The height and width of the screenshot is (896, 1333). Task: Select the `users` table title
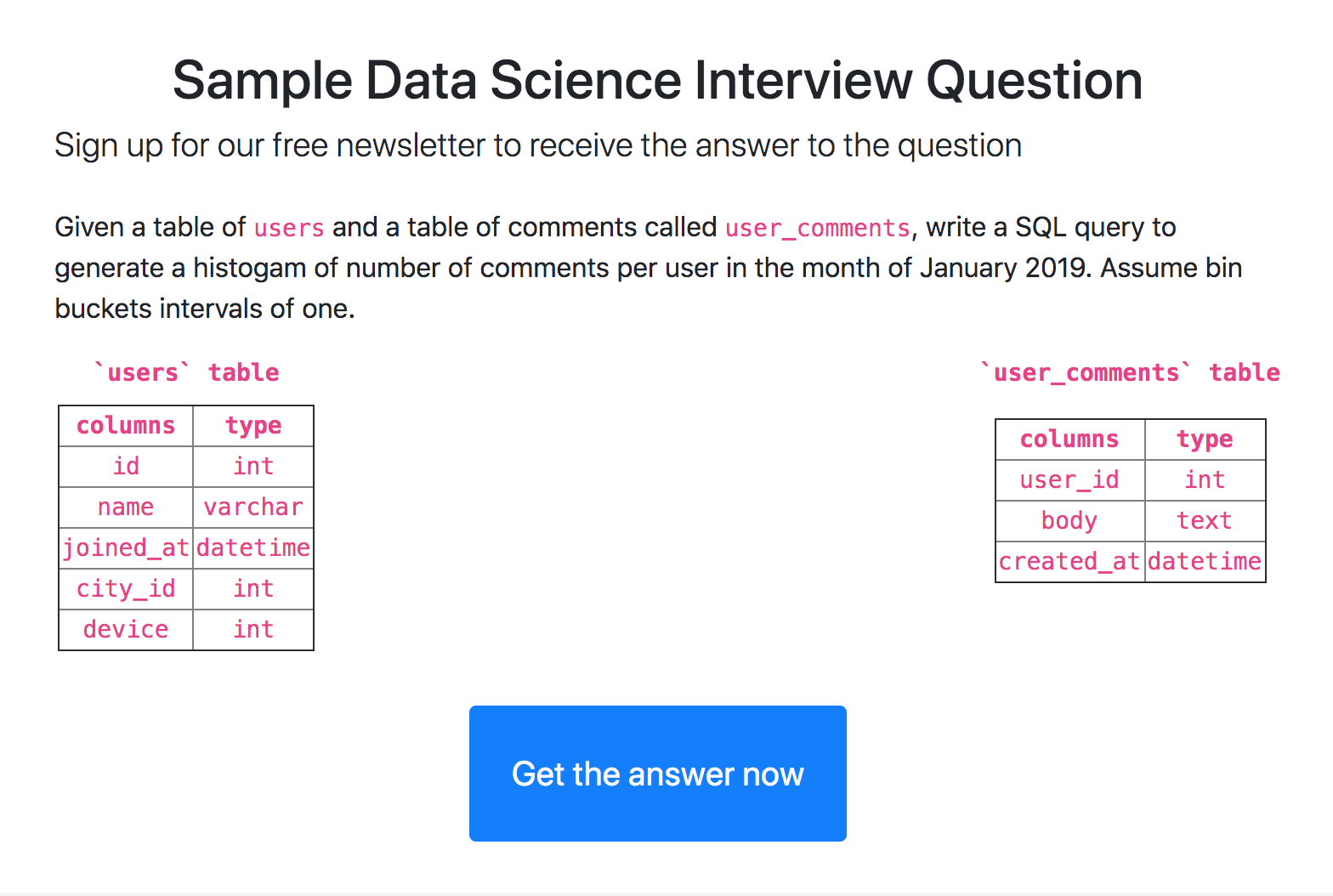click(185, 371)
